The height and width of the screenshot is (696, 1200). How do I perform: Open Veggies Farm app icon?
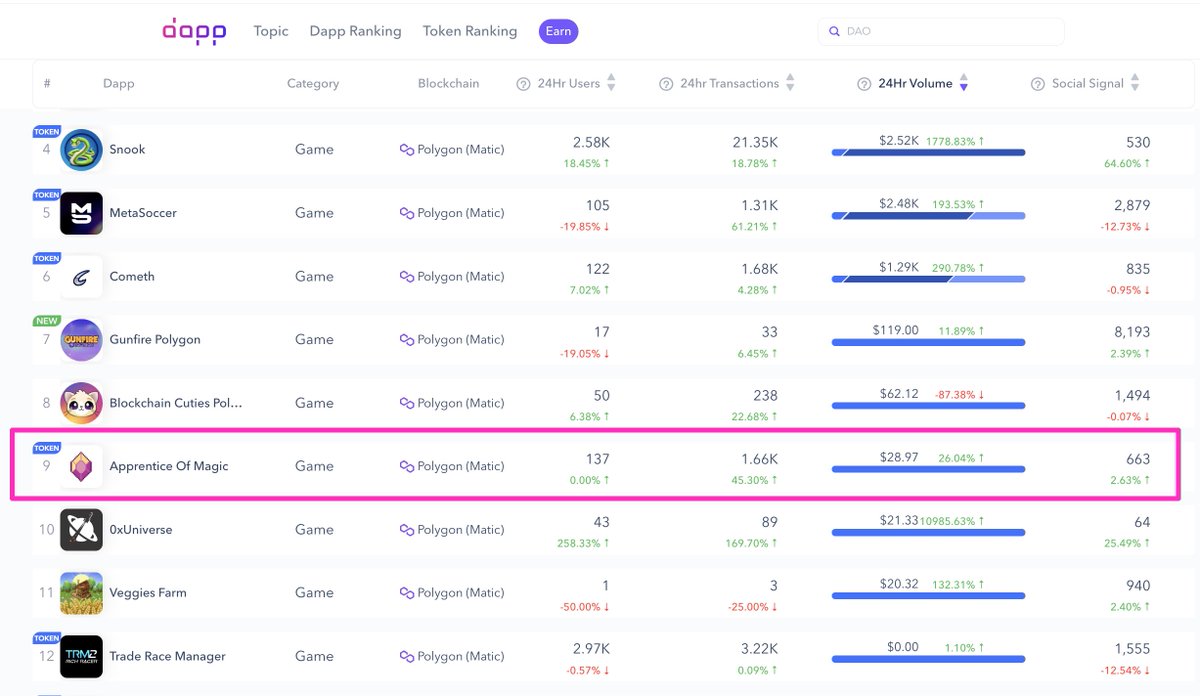81,593
